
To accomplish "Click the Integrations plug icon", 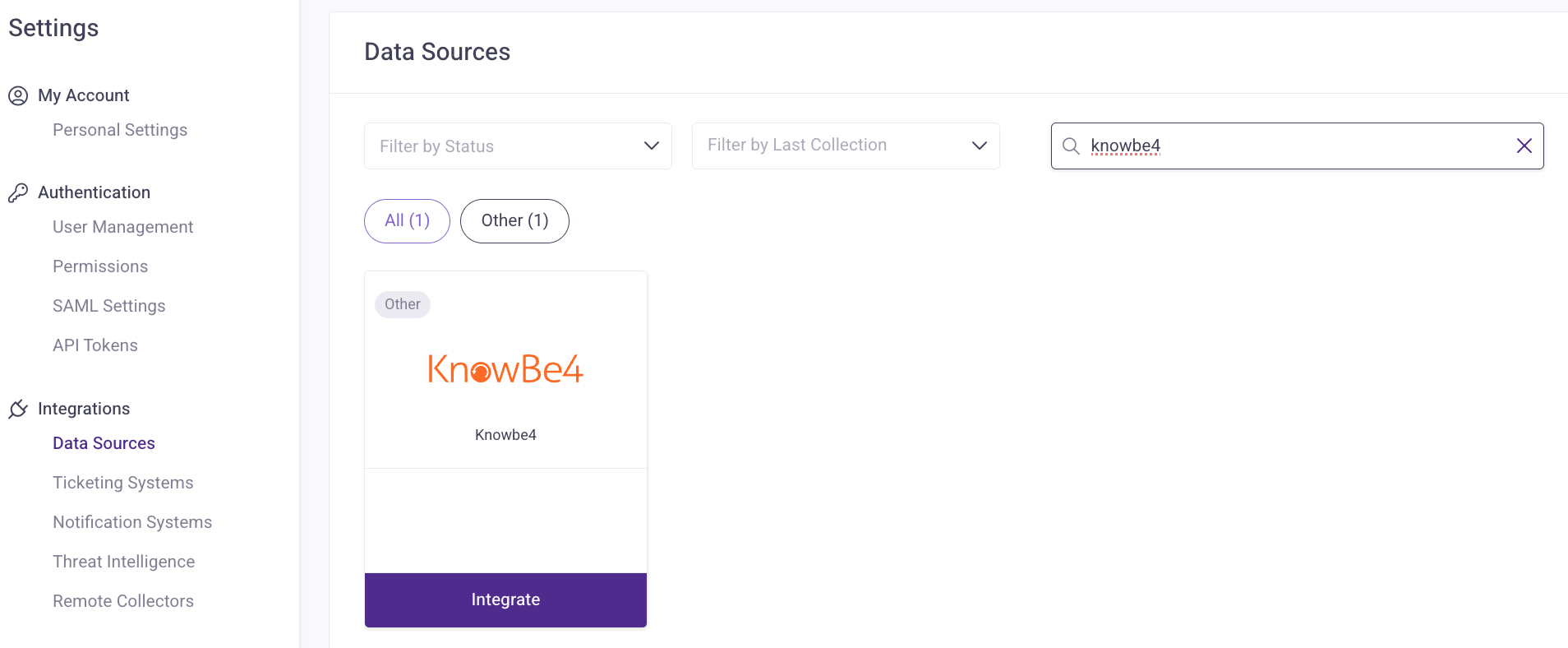I will point(18,409).
